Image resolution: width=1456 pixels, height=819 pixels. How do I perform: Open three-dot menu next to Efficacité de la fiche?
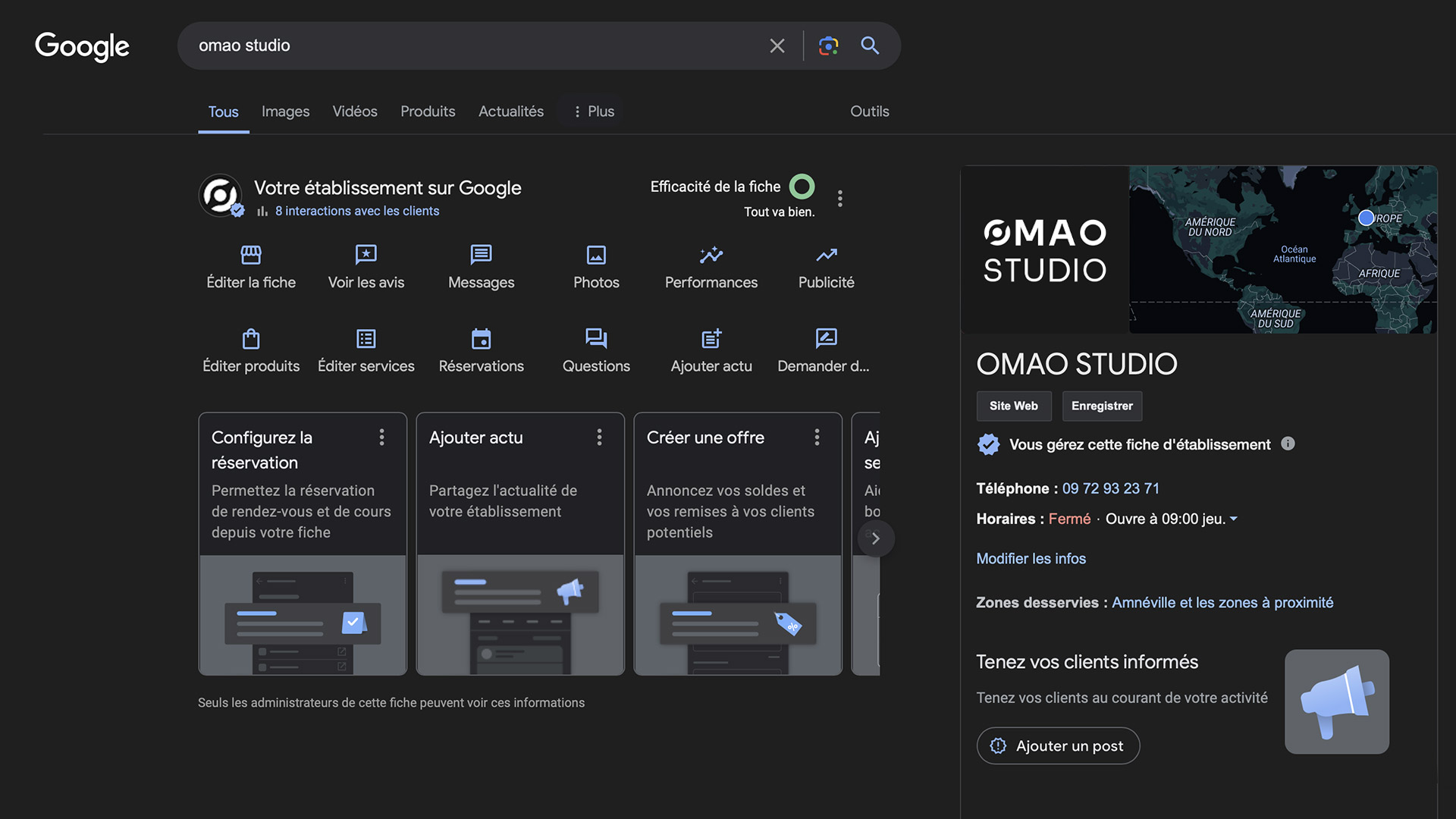click(839, 199)
